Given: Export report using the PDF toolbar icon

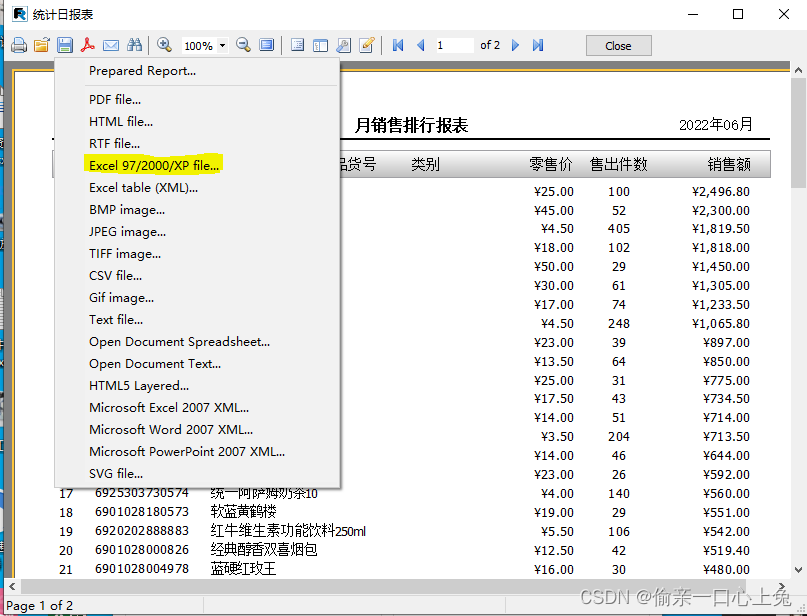Looking at the screenshot, I should 88,44.
